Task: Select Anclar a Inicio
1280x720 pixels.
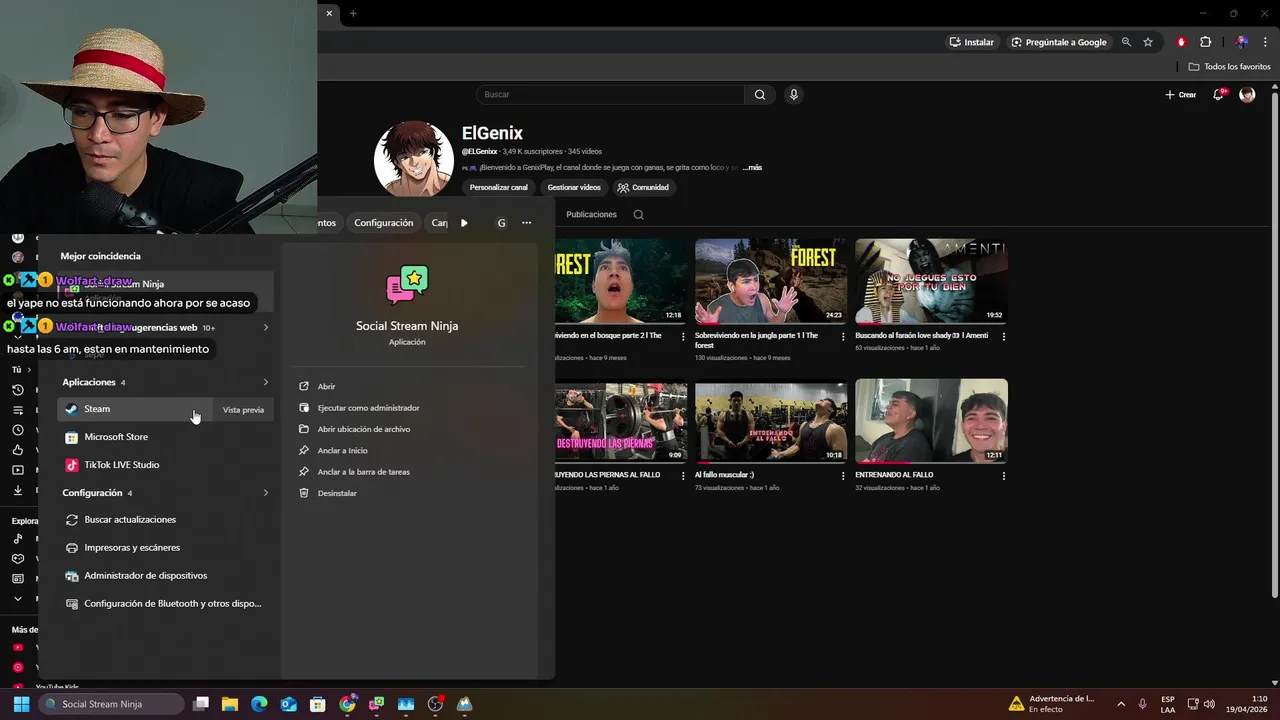Action: pos(342,451)
